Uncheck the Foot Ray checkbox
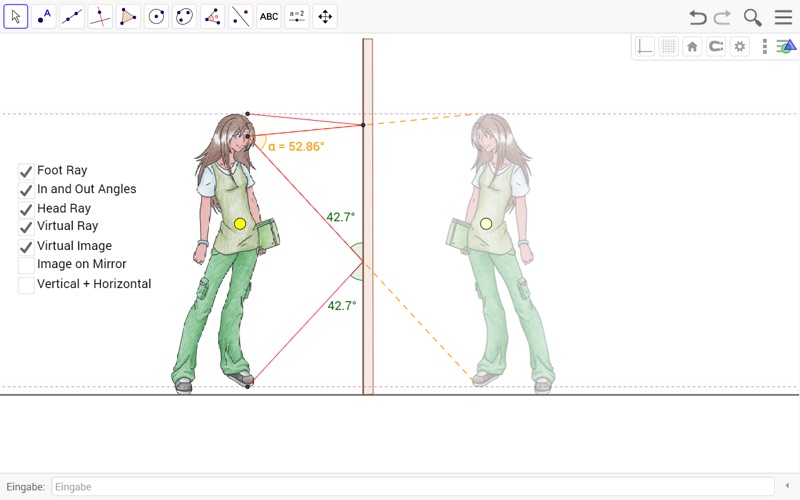Screen dimensions: 800x500 point(26,171)
